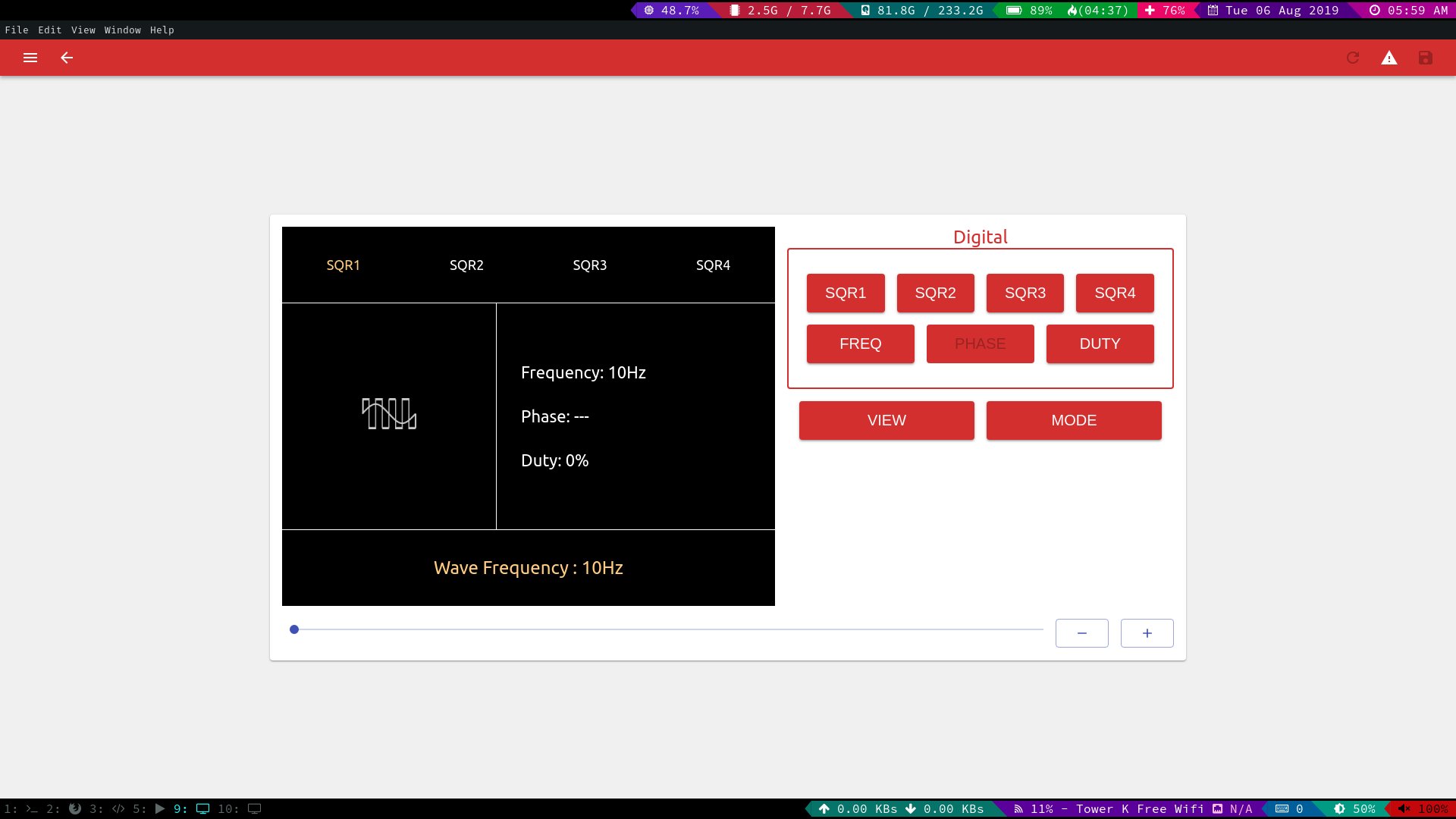The width and height of the screenshot is (1456, 819).
Task: Decrease value with minus button
Action: pyautogui.click(x=1082, y=633)
